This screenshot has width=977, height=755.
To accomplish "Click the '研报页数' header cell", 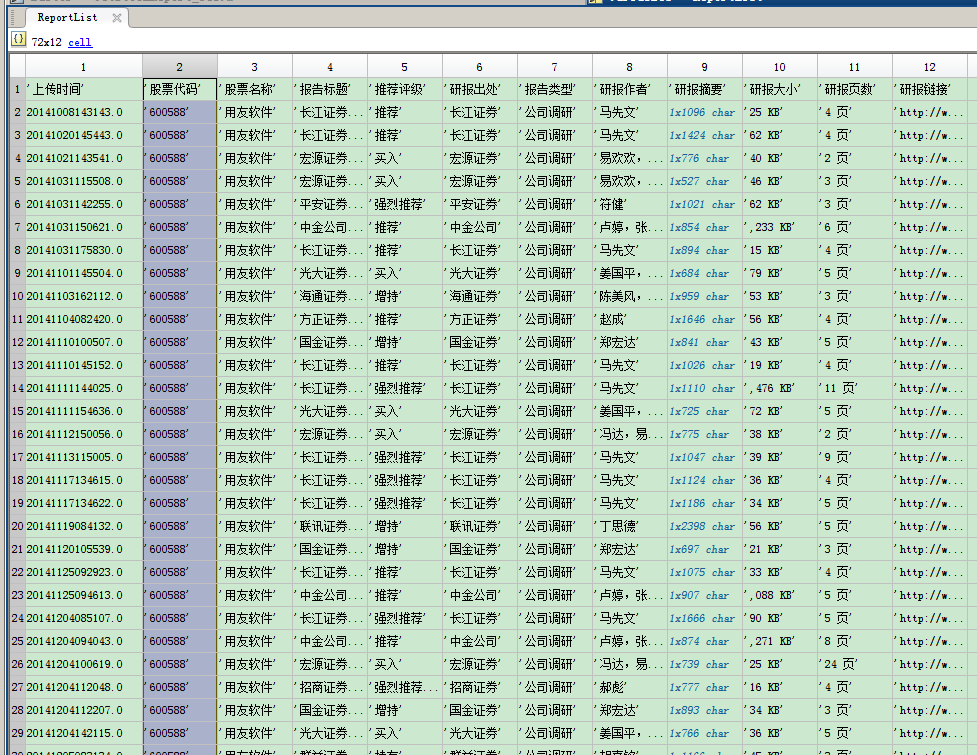I will [x=854, y=90].
